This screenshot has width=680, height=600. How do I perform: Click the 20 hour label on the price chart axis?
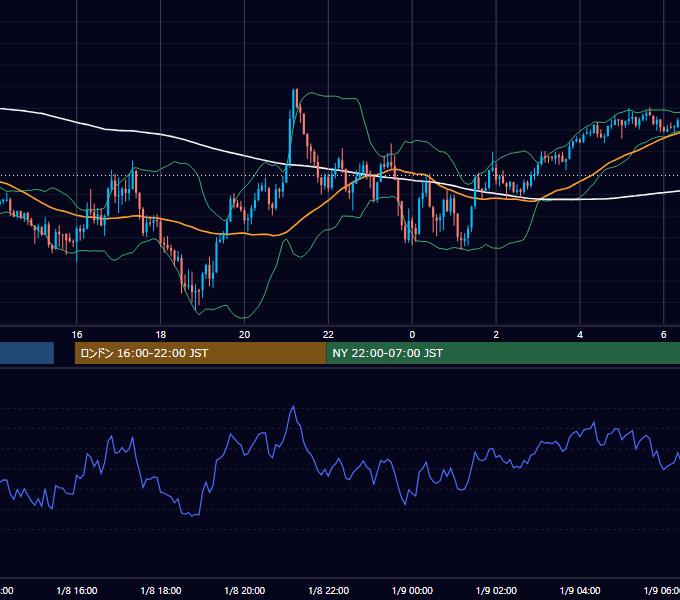click(x=245, y=335)
